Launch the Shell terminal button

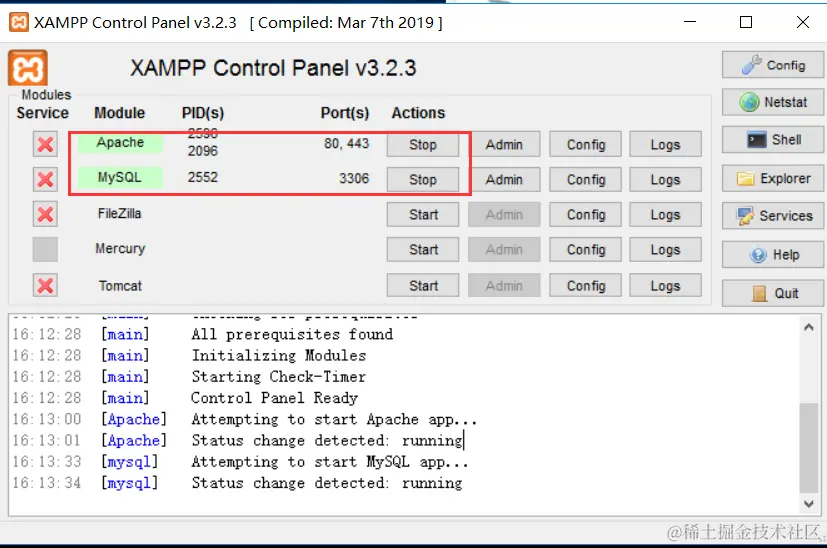tap(773, 140)
